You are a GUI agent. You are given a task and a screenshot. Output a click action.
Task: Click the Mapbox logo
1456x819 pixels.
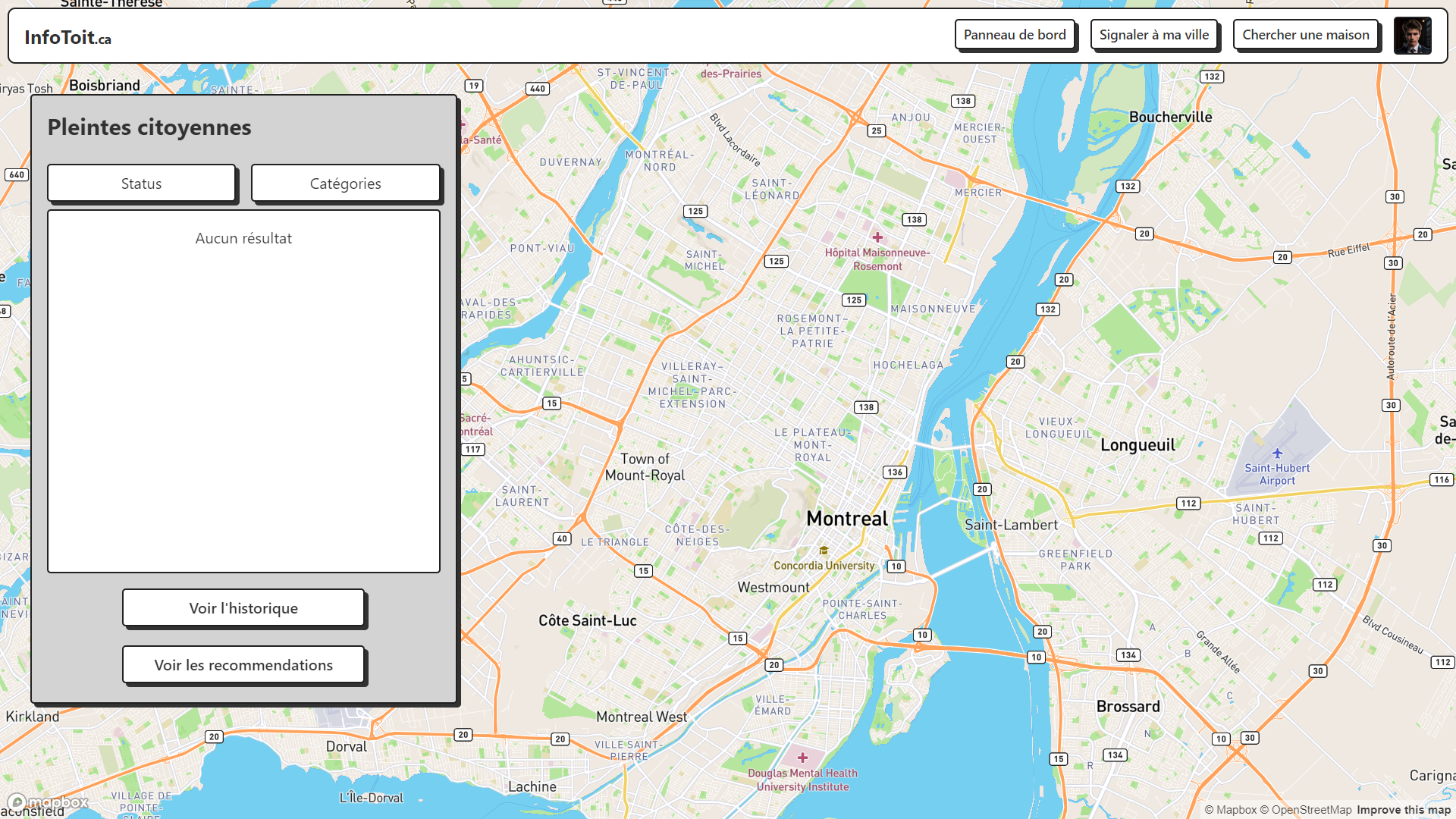pyautogui.click(x=49, y=802)
